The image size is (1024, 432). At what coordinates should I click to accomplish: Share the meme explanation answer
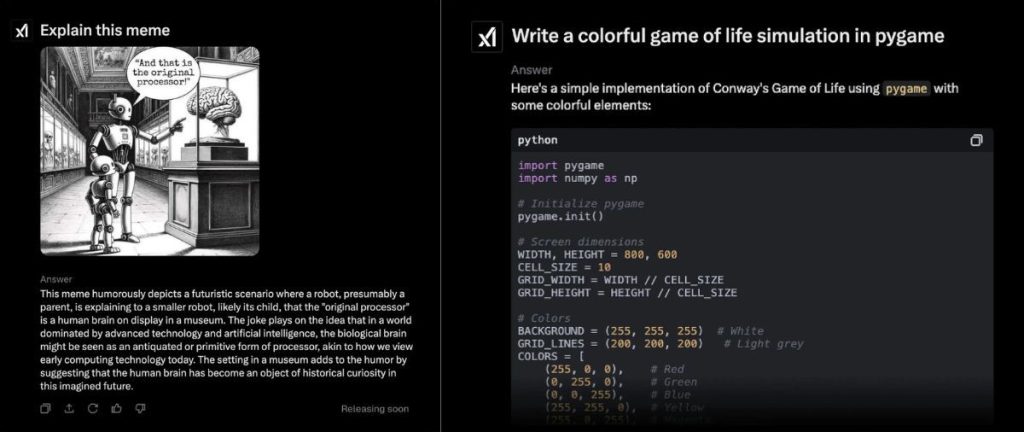point(69,408)
